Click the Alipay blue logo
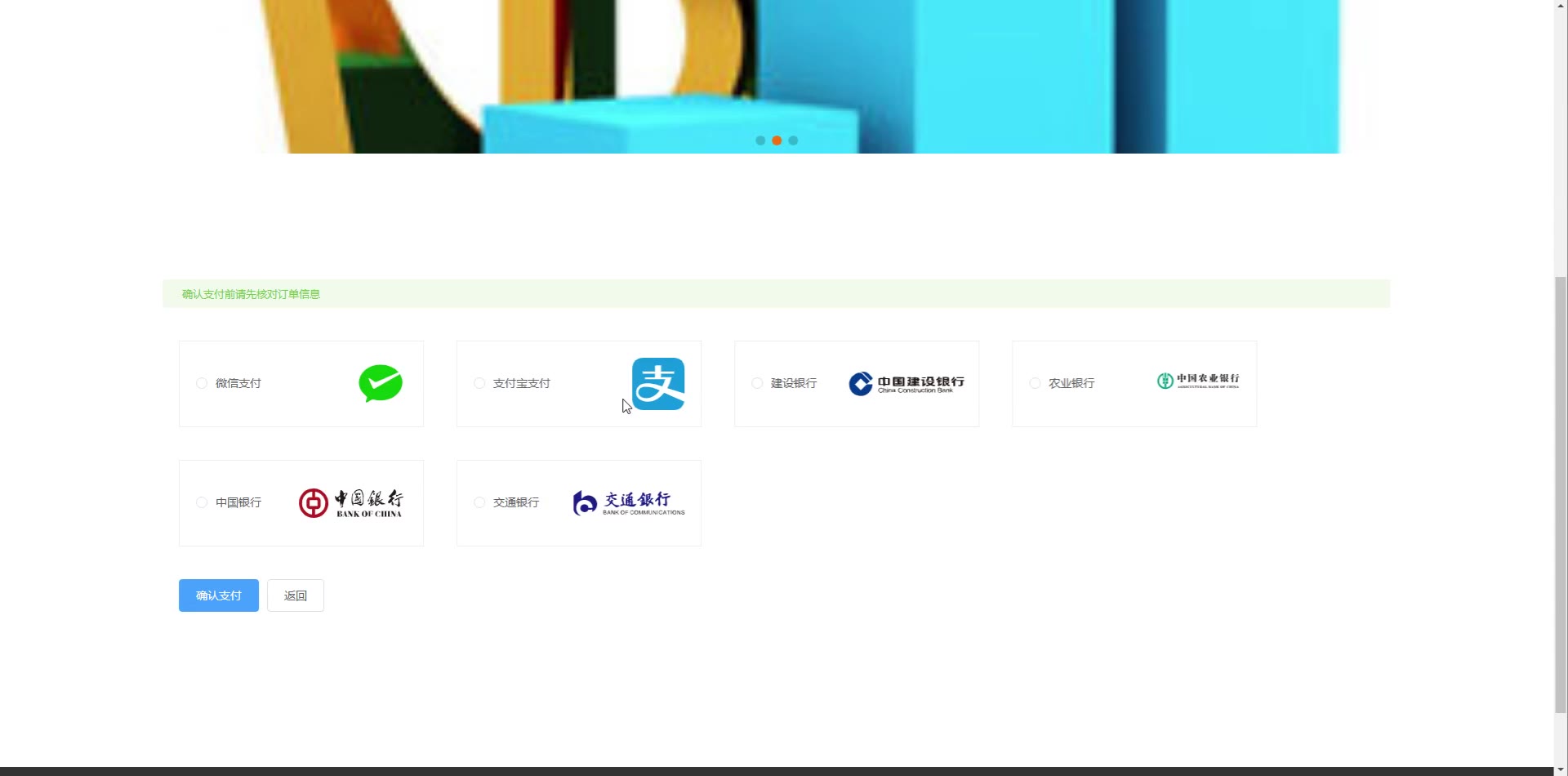Image resolution: width=1568 pixels, height=776 pixels. [x=658, y=384]
